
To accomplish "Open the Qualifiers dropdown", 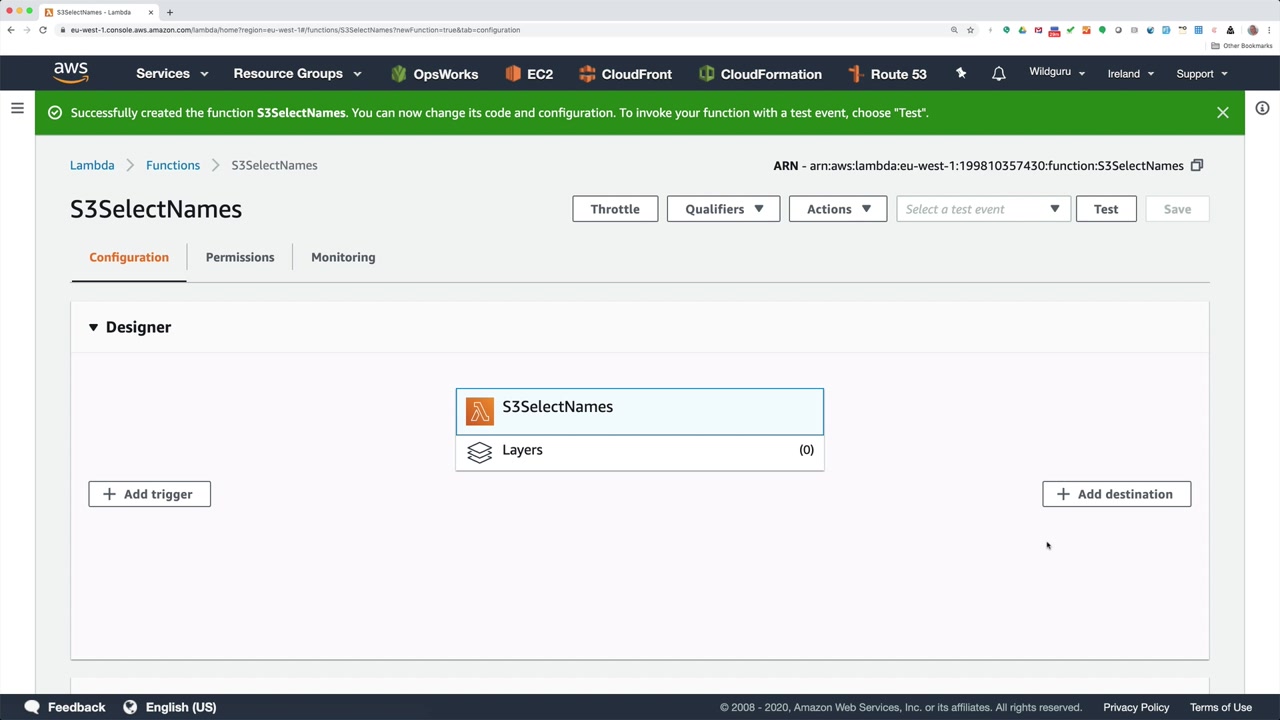I will (x=723, y=209).
